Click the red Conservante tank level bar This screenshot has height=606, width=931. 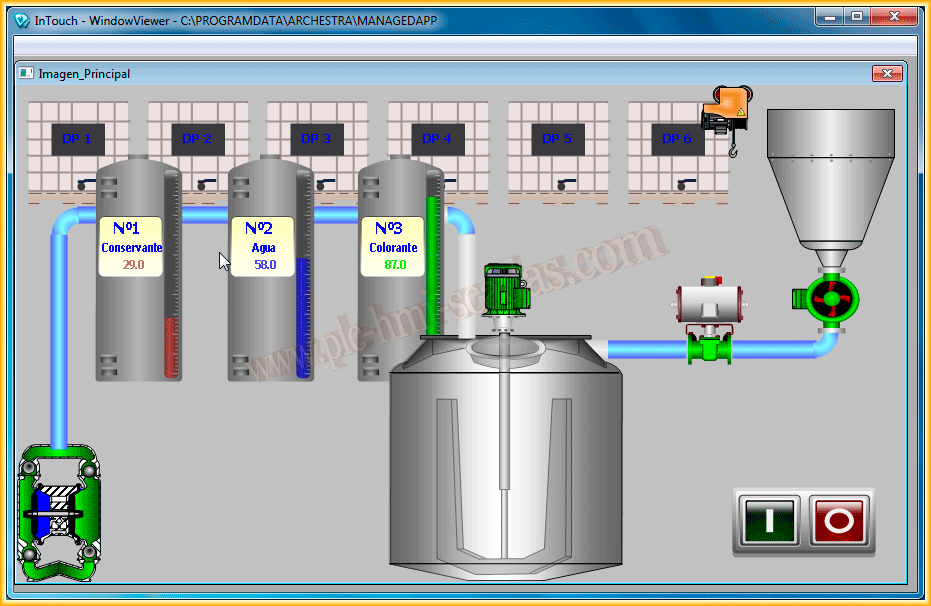point(170,347)
